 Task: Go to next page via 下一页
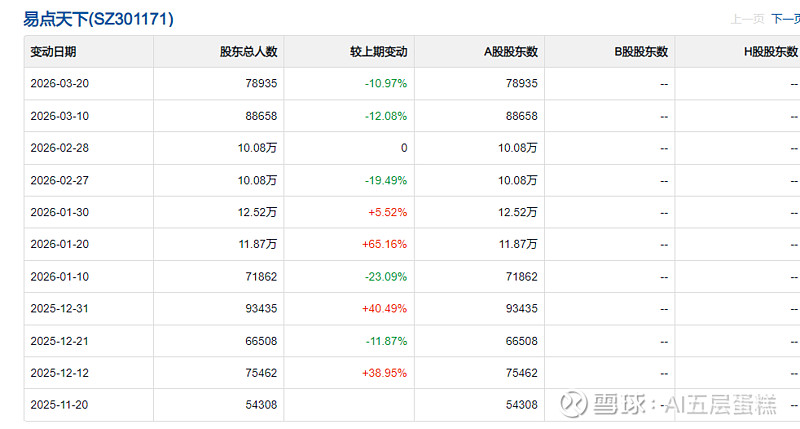(x=785, y=19)
